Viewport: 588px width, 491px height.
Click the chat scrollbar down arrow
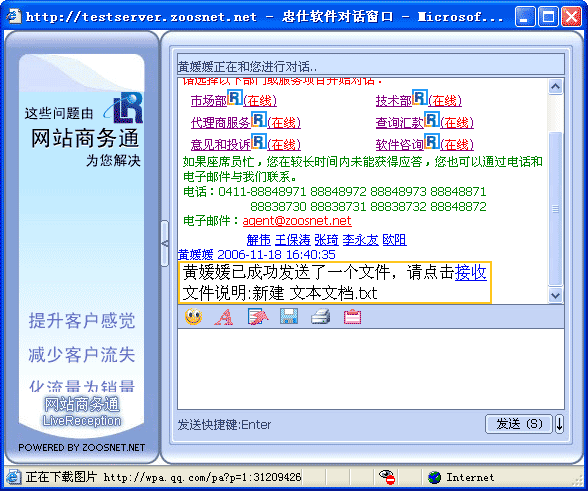(555, 295)
